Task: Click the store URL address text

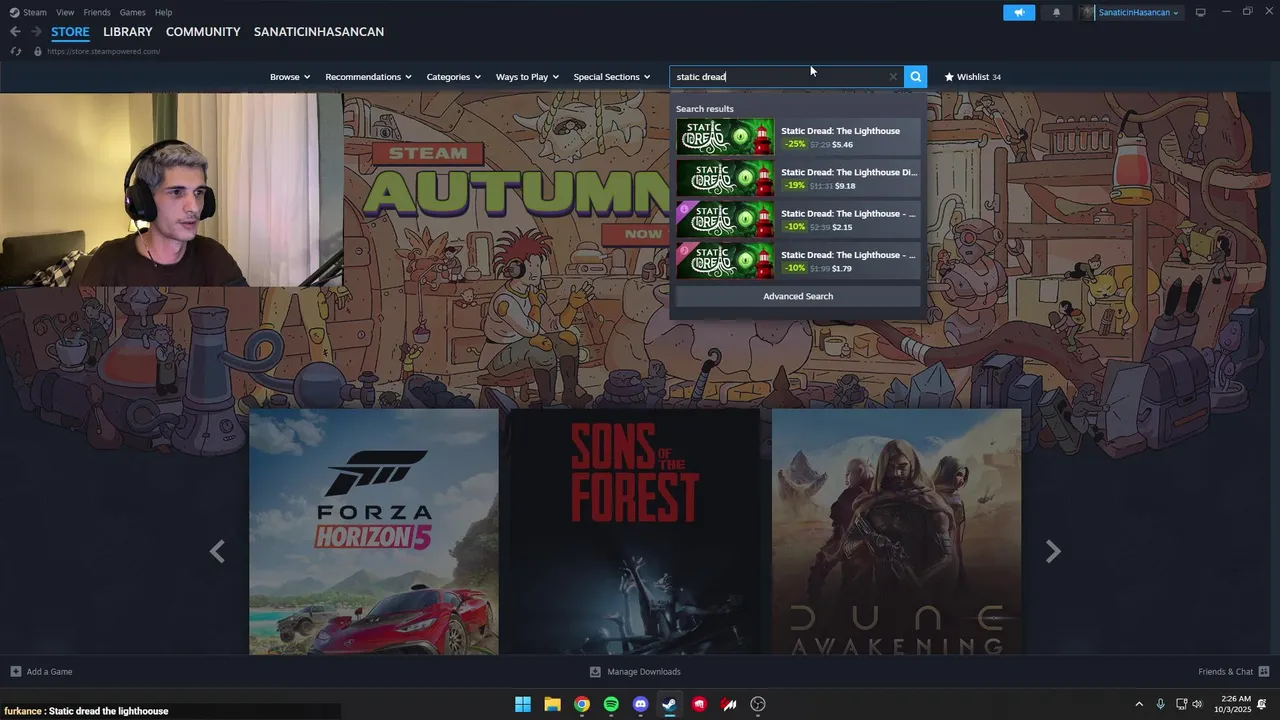Action: pyautogui.click(x=103, y=51)
